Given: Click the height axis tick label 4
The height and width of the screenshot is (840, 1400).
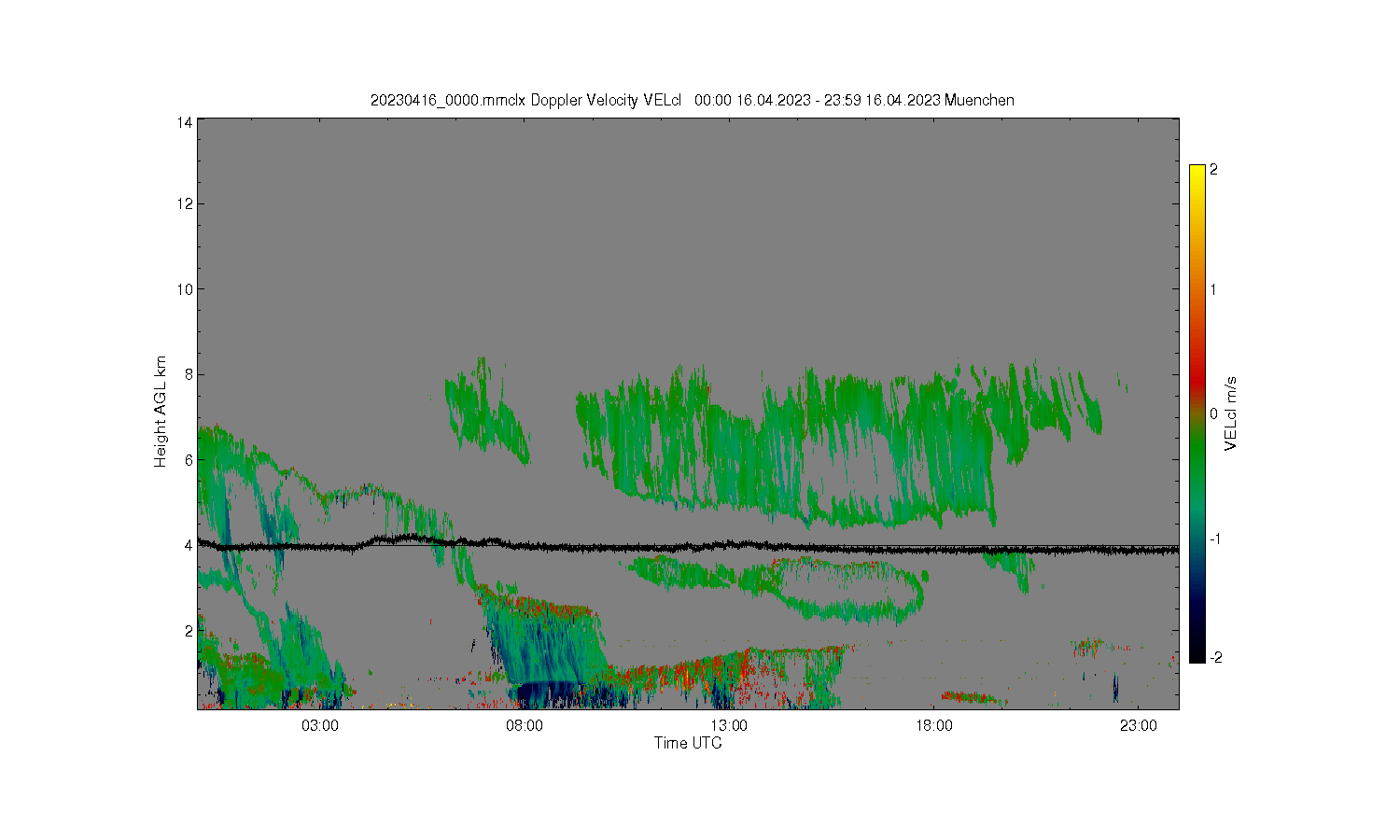Looking at the screenshot, I should pyautogui.click(x=189, y=545).
